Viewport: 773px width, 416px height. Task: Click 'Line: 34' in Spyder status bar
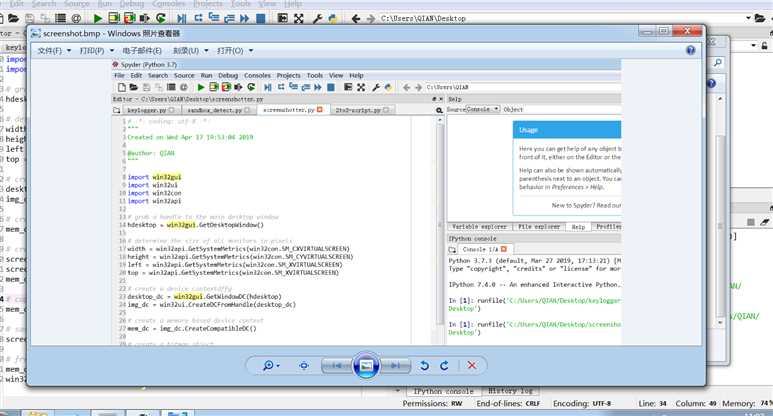(x=653, y=404)
